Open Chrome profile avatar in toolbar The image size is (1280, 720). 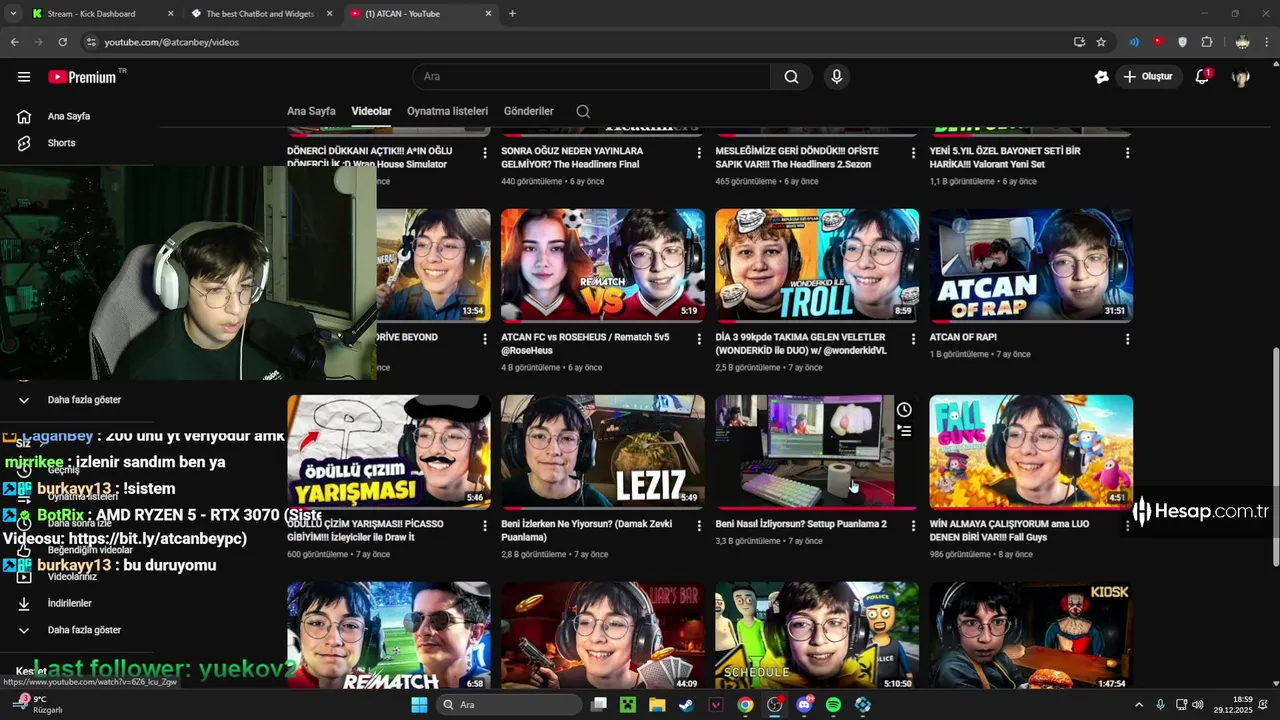click(x=1242, y=42)
